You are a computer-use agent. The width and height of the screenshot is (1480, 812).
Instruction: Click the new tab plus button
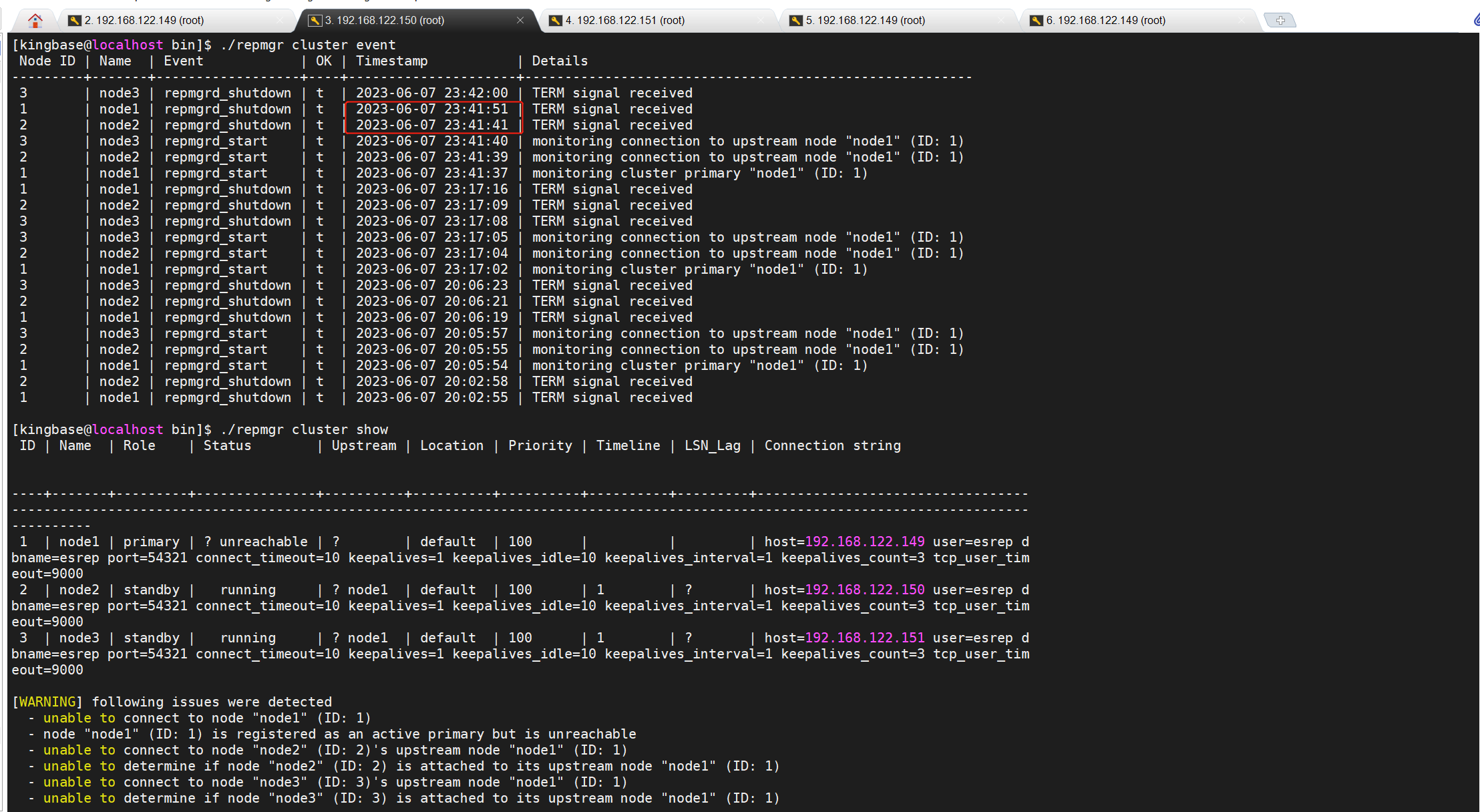(x=1280, y=21)
